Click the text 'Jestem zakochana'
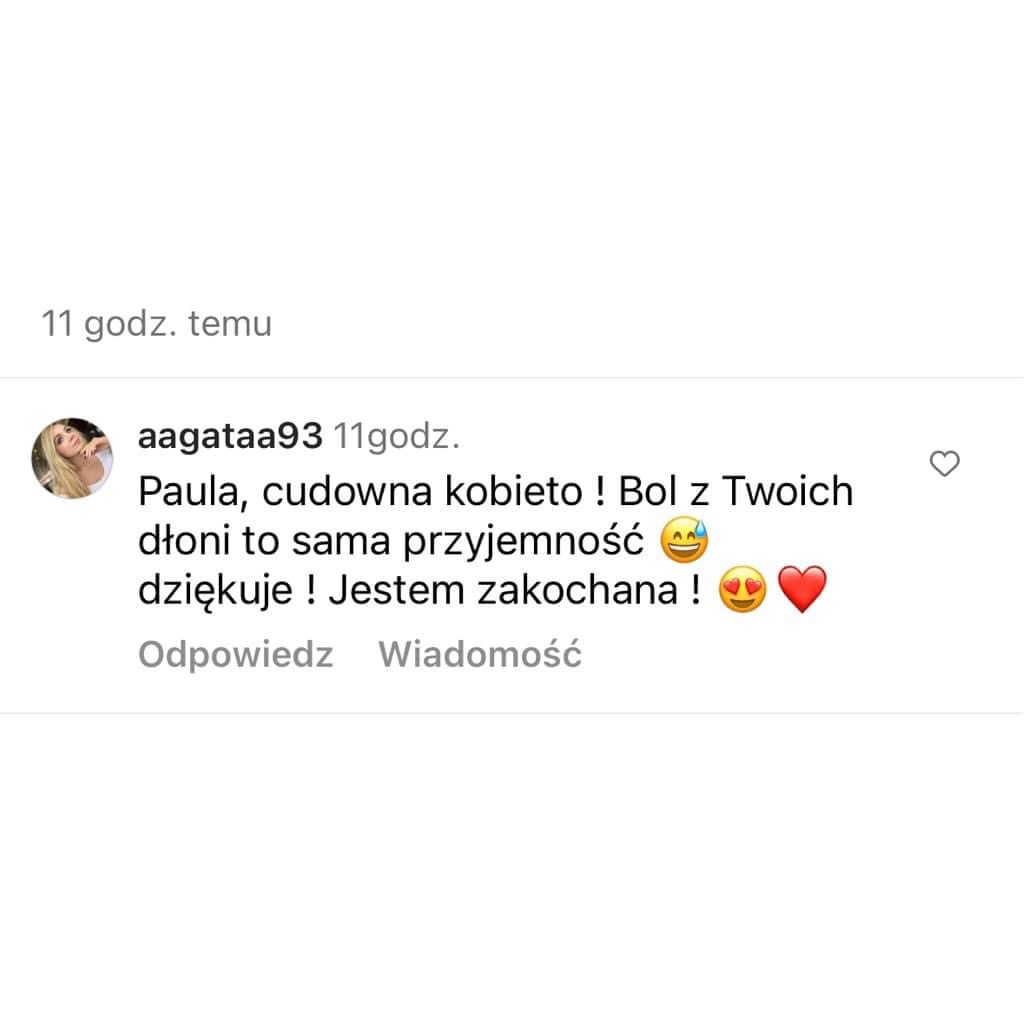The width and height of the screenshot is (1024, 1024). pos(503,590)
